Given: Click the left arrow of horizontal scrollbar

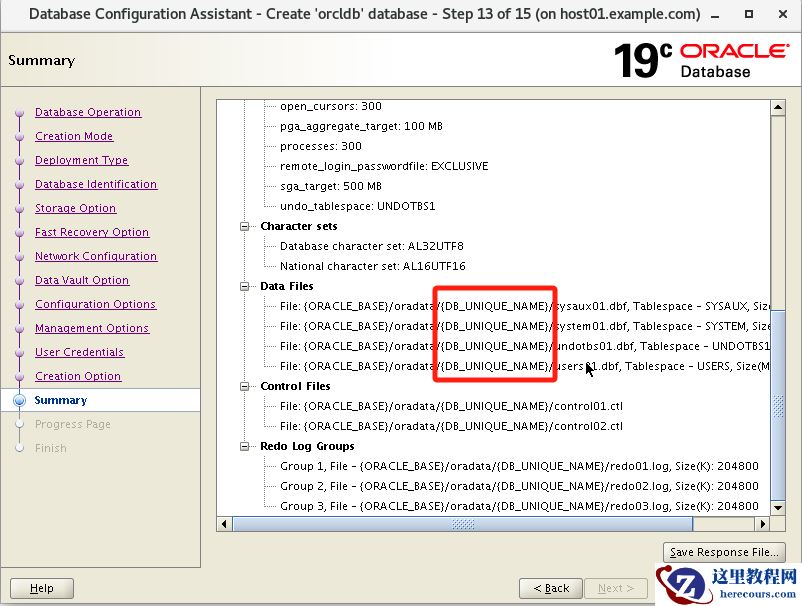Looking at the screenshot, I should (x=225, y=524).
